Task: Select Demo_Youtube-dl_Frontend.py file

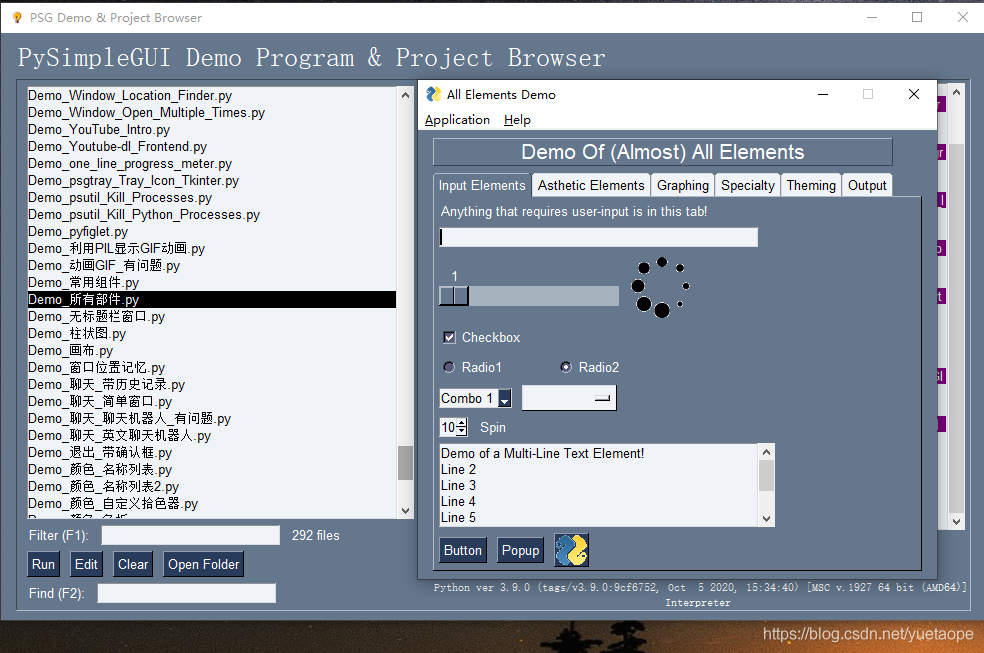Action: point(211,146)
